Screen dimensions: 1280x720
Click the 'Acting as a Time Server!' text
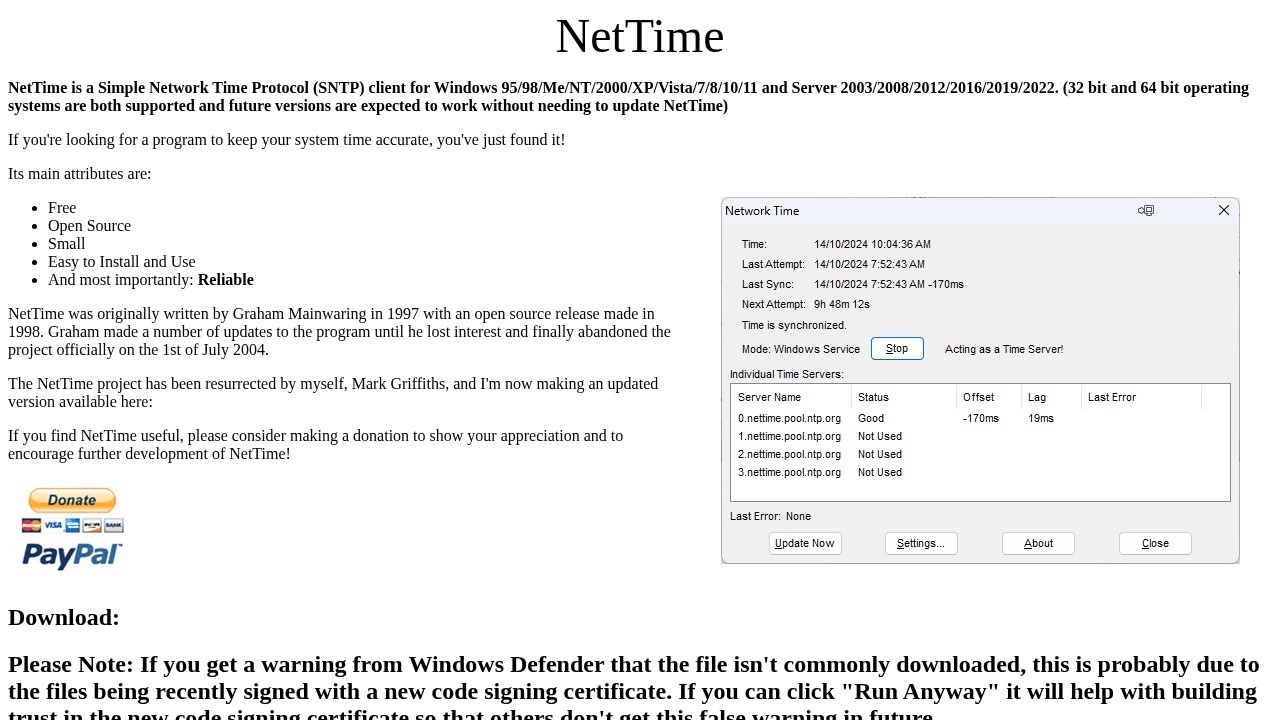pos(1004,349)
